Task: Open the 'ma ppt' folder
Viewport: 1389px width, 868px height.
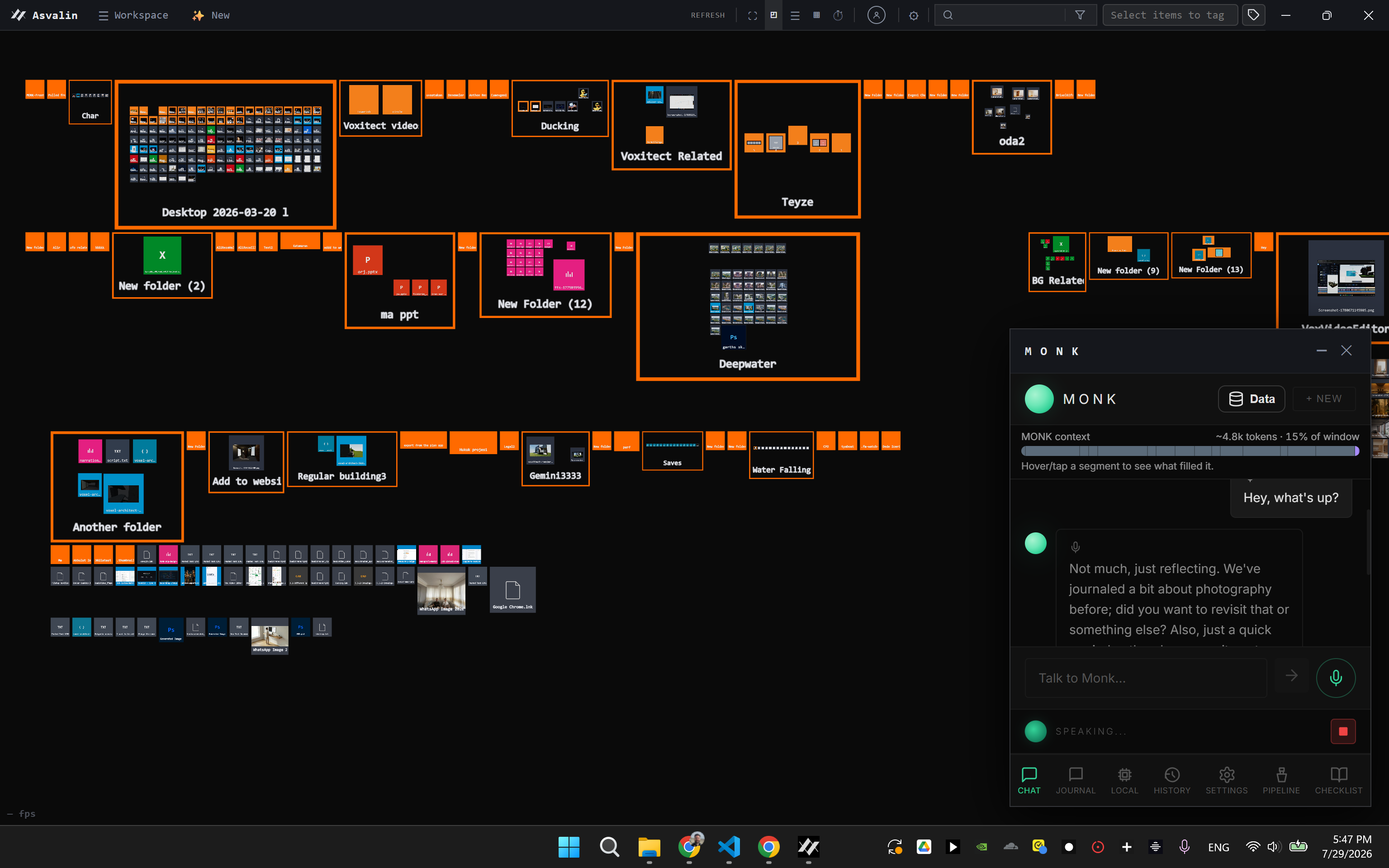Action: [x=399, y=281]
